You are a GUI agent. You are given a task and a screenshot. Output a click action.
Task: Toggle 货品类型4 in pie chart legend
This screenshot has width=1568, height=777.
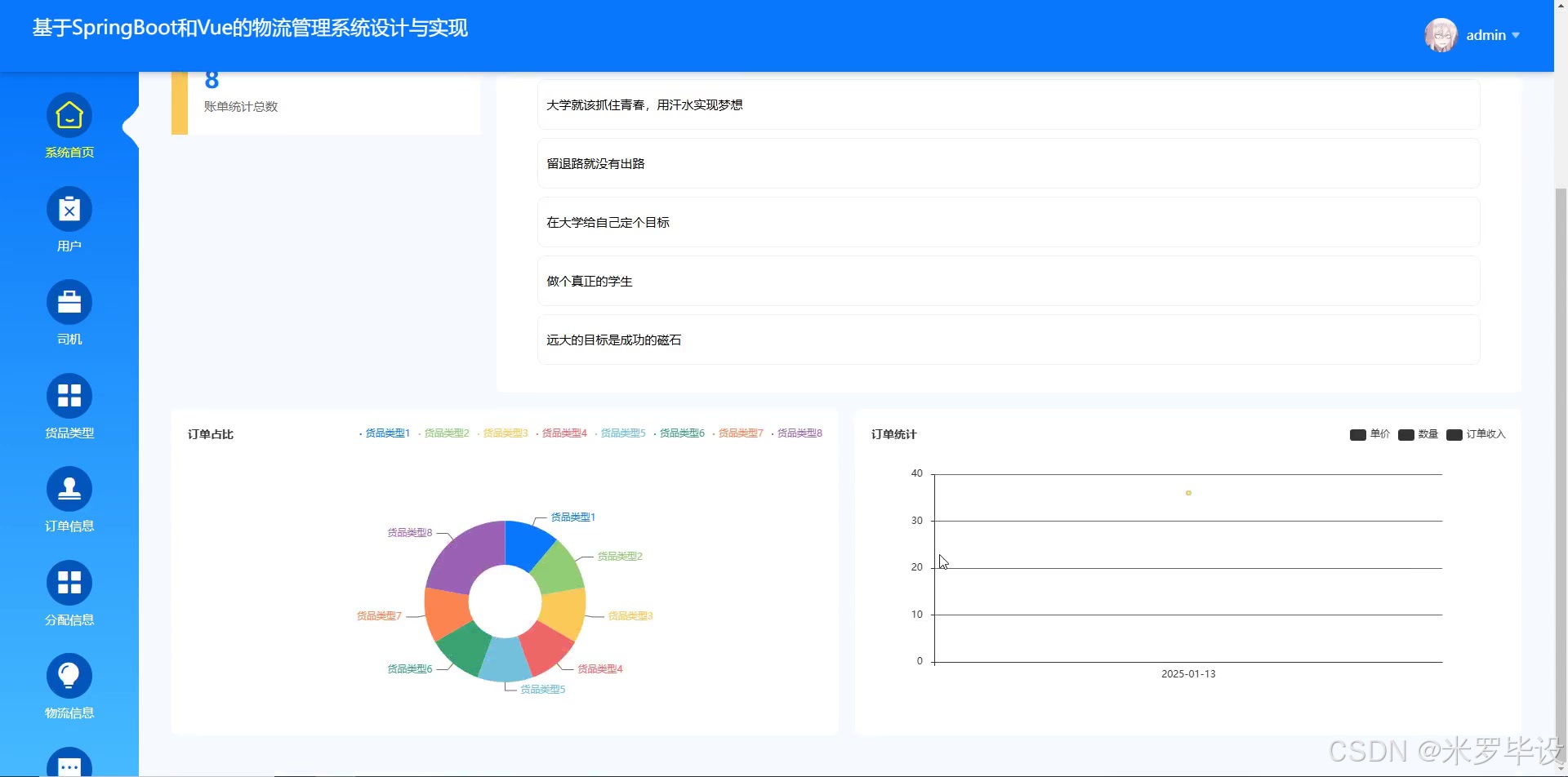coord(561,433)
